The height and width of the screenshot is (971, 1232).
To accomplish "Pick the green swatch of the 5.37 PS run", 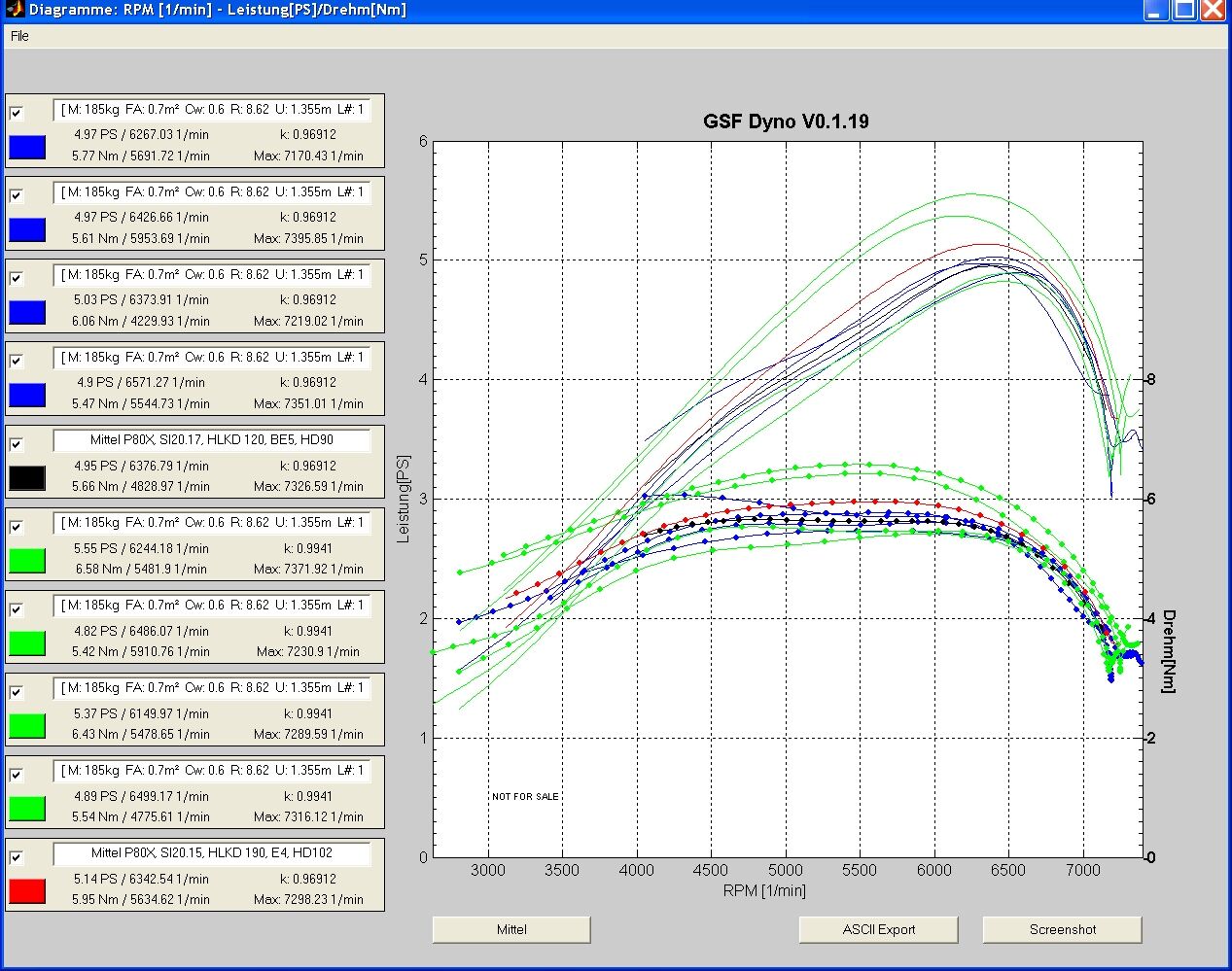I will click(x=27, y=726).
